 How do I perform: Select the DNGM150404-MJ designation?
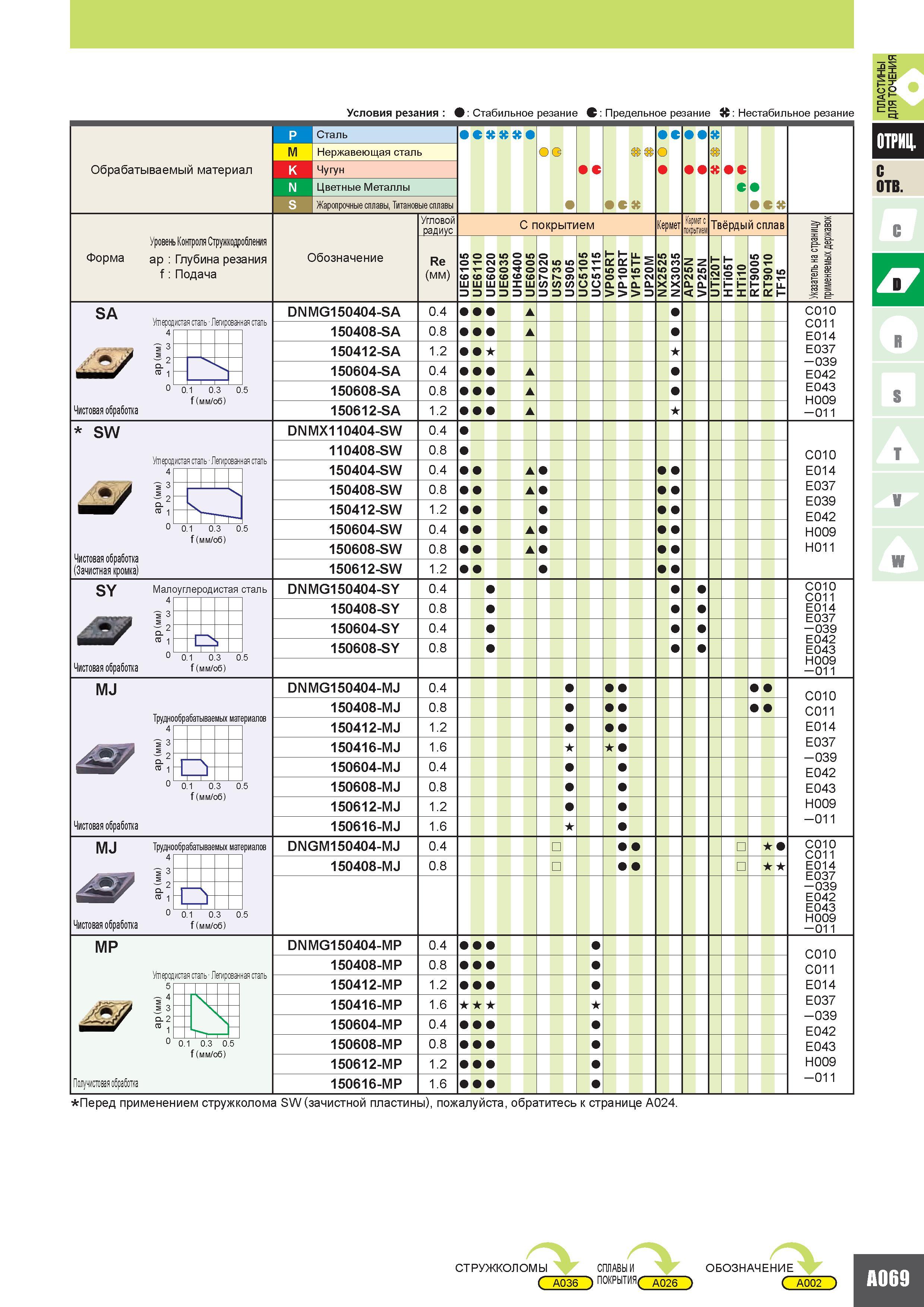click(x=344, y=846)
